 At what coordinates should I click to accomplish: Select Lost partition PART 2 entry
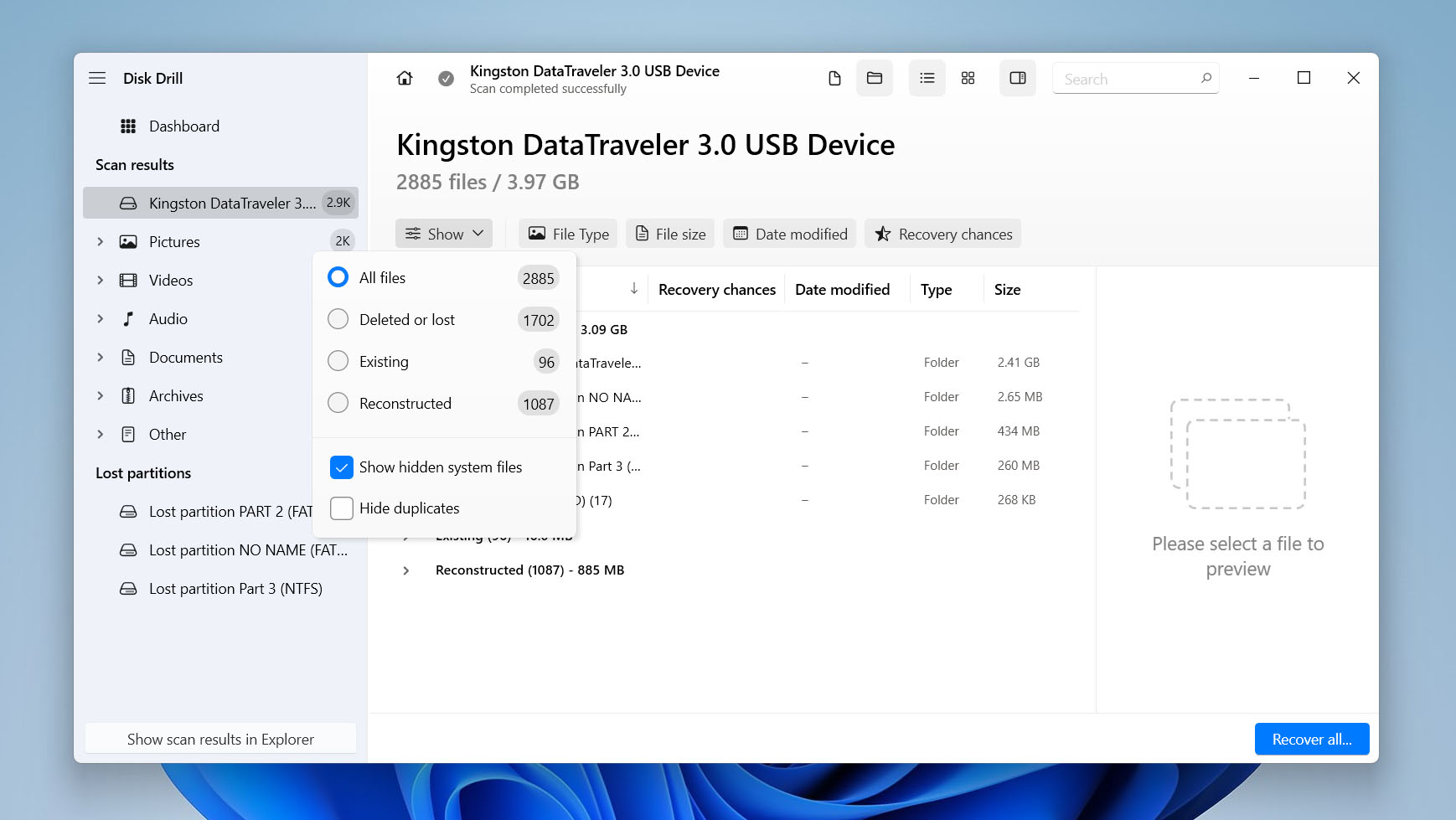(216, 512)
